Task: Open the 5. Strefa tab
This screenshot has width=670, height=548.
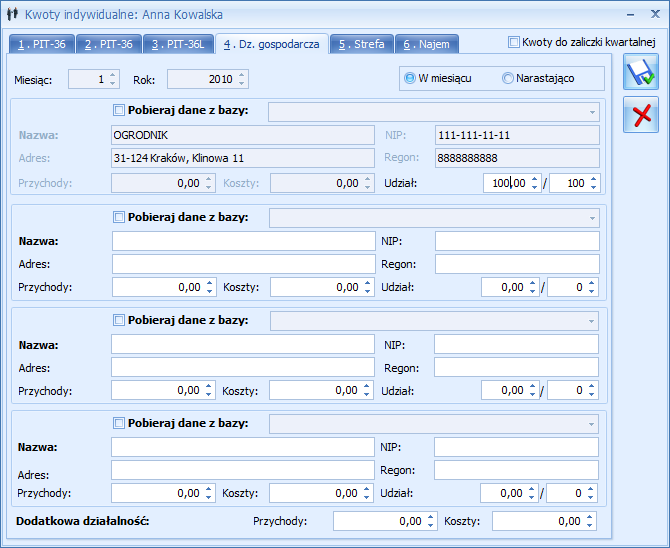Action: 361,44
